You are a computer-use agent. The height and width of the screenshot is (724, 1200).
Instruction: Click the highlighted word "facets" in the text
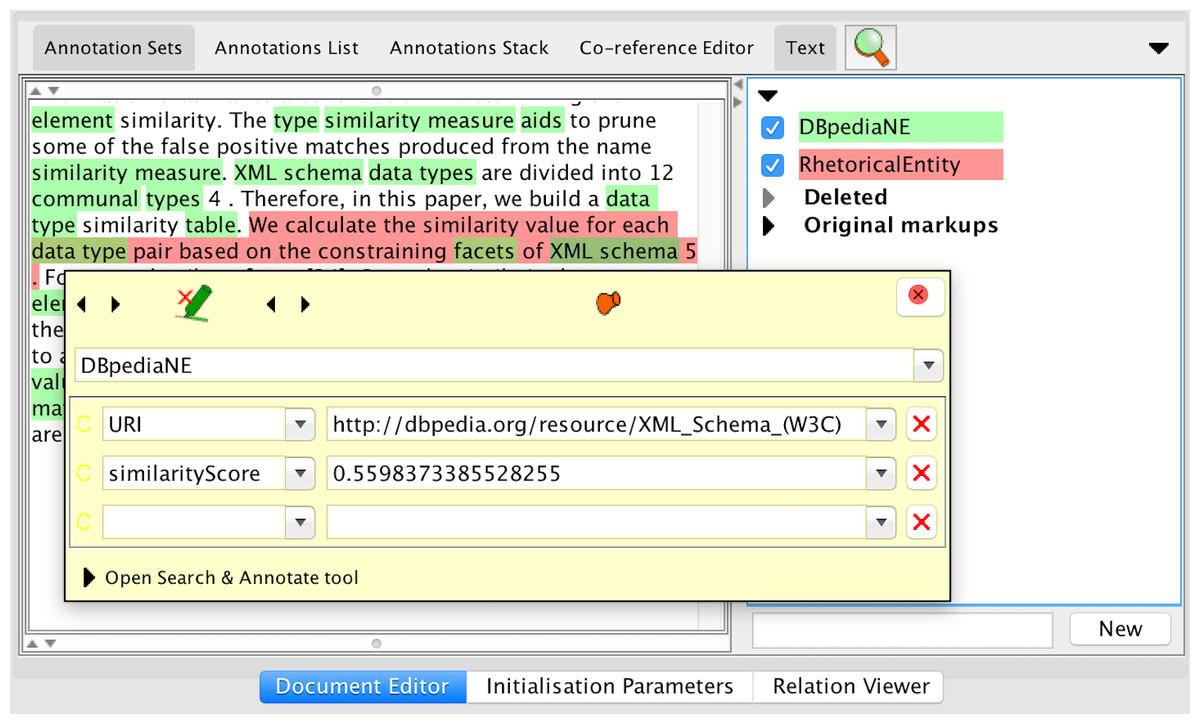tap(484, 251)
